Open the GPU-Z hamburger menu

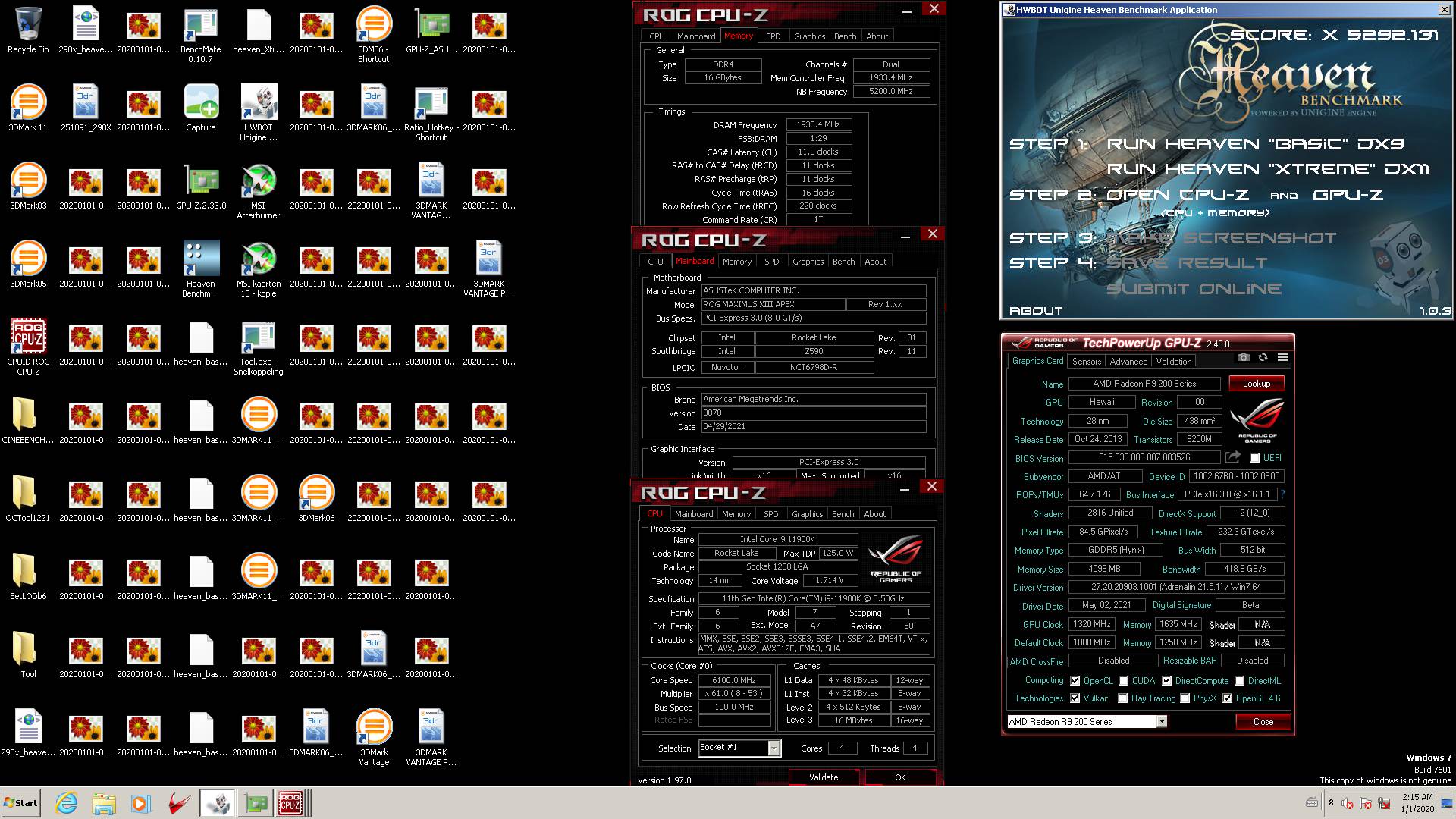(x=1282, y=357)
